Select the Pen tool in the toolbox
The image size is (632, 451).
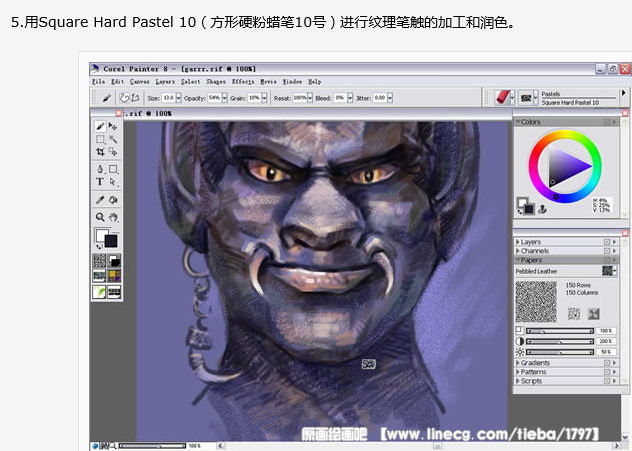pos(100,169)
